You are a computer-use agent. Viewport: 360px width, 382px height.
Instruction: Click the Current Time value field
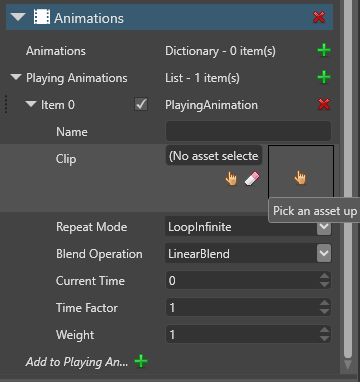pyautogui.click(x=242, y=281)
